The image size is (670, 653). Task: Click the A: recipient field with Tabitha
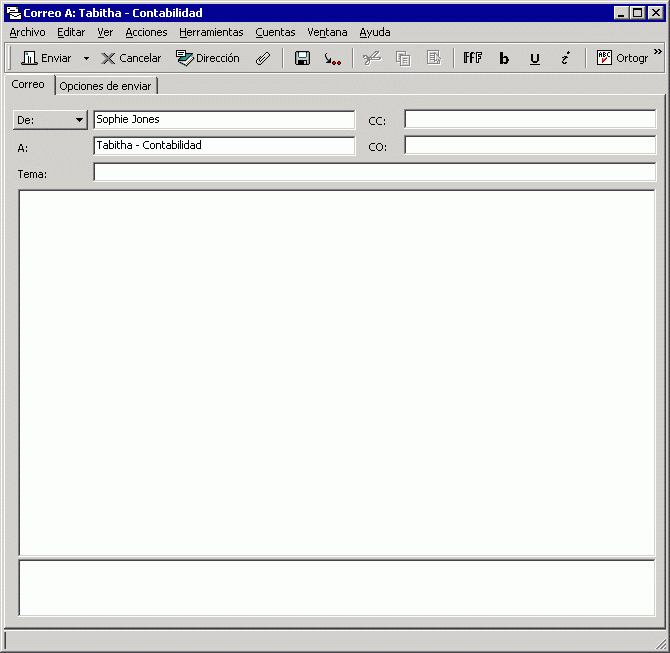224,146
